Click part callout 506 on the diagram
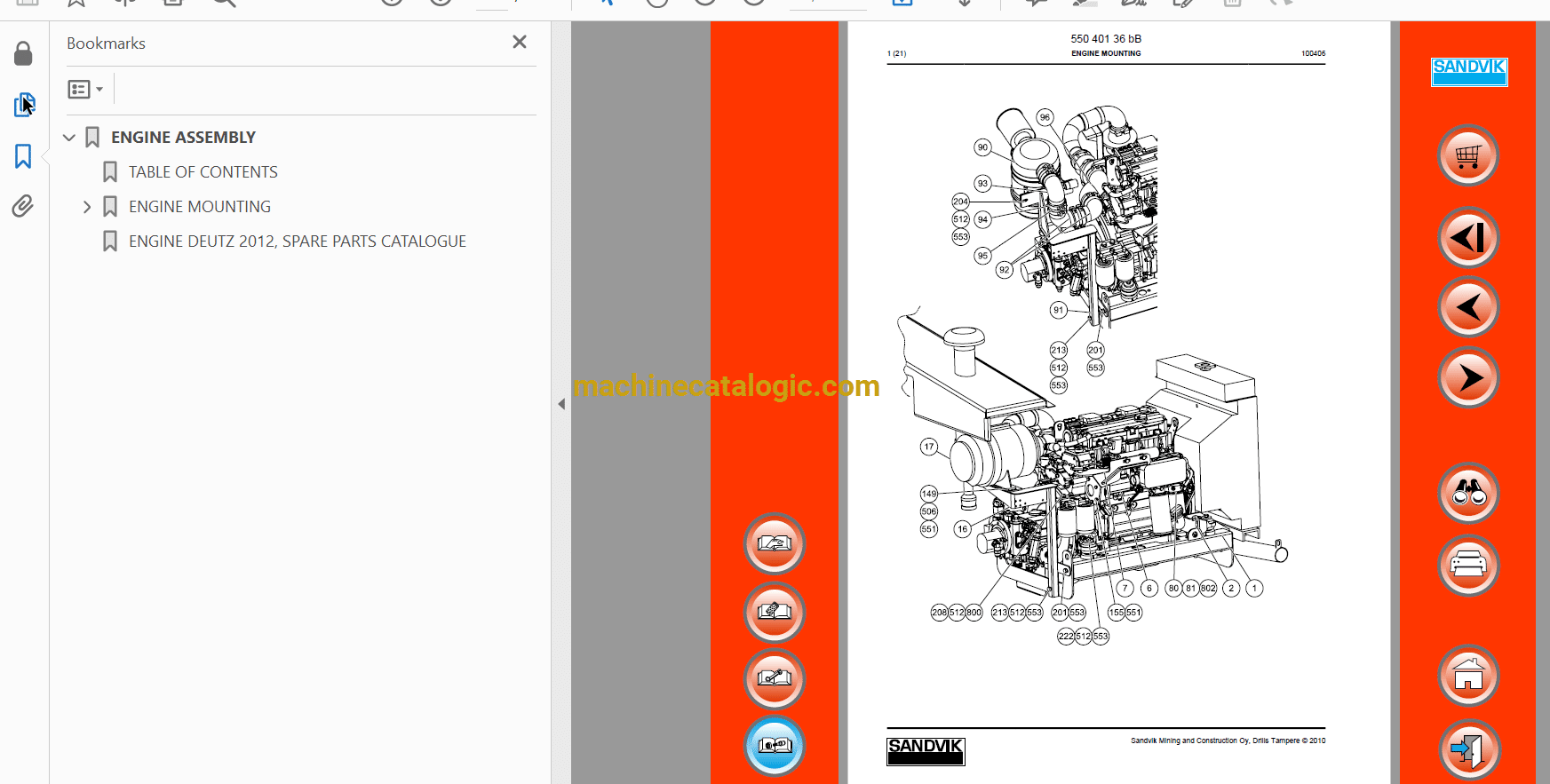 click(x=929, y=511)
